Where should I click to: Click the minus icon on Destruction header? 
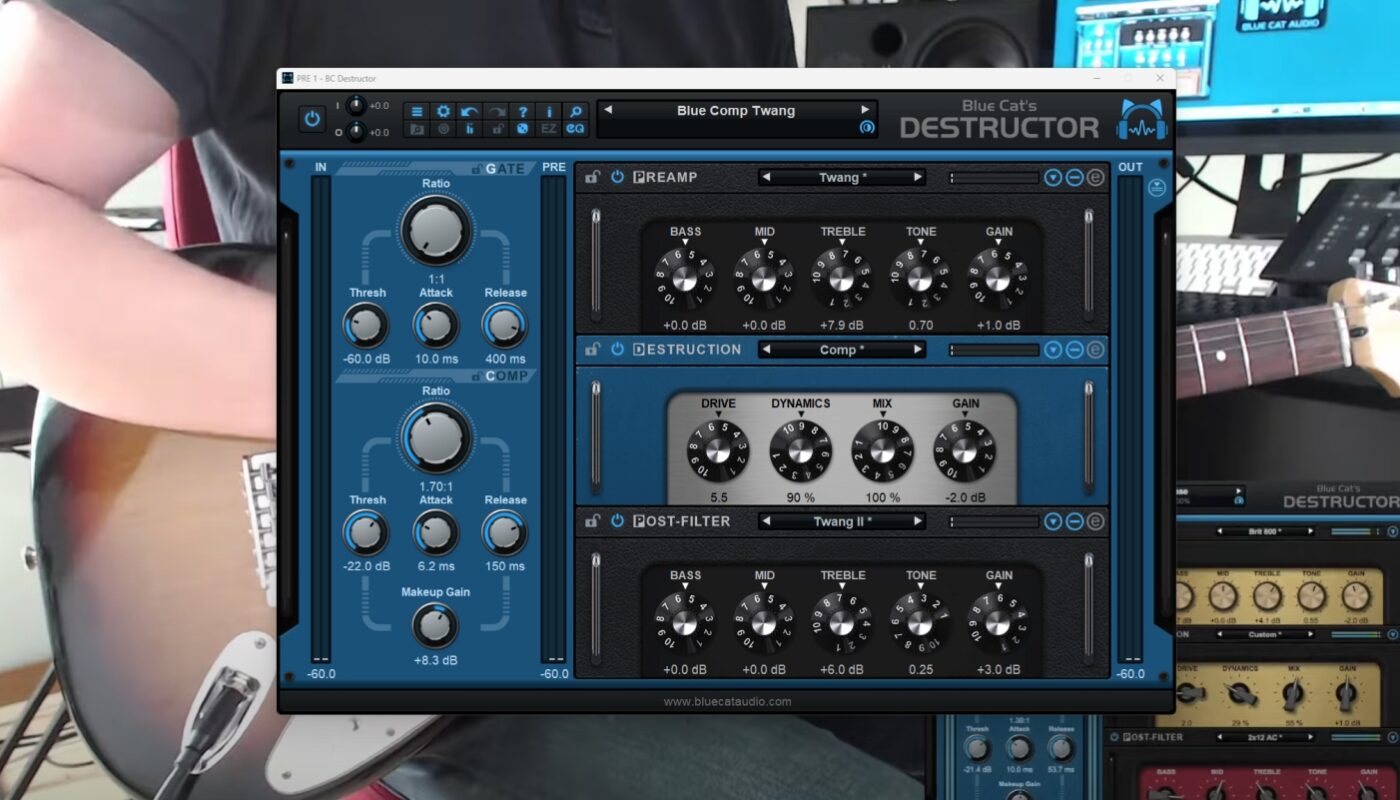pyautogui.click(x=1074, y=350)
